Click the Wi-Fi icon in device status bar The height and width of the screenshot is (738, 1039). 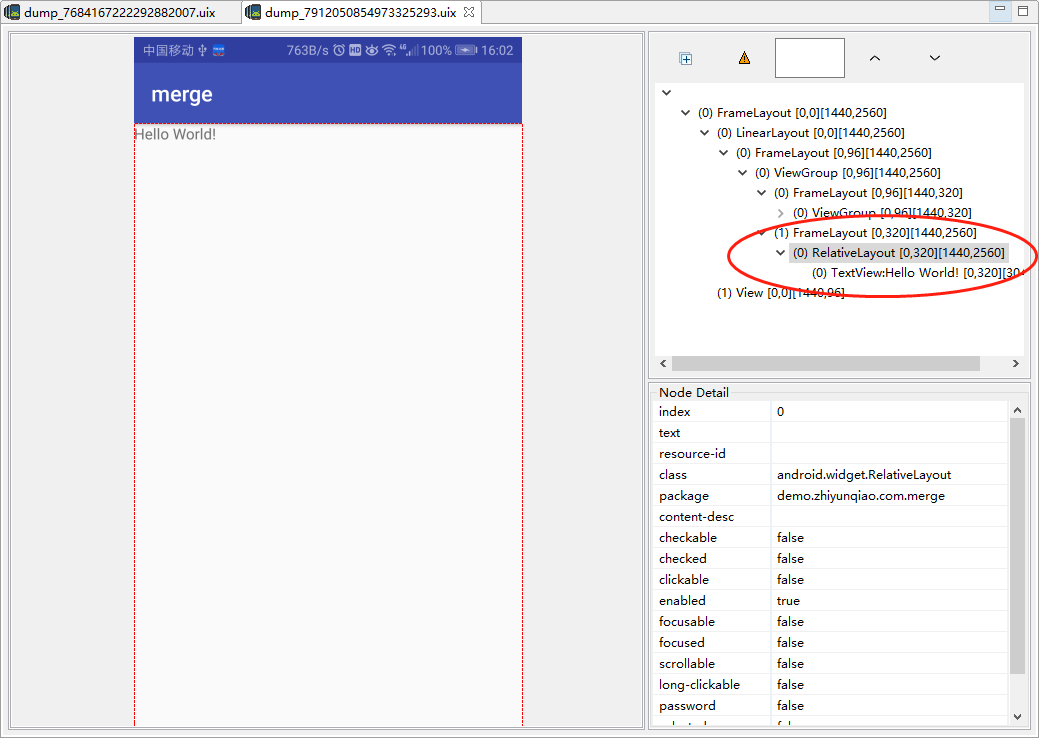click(x=390, y=50)
